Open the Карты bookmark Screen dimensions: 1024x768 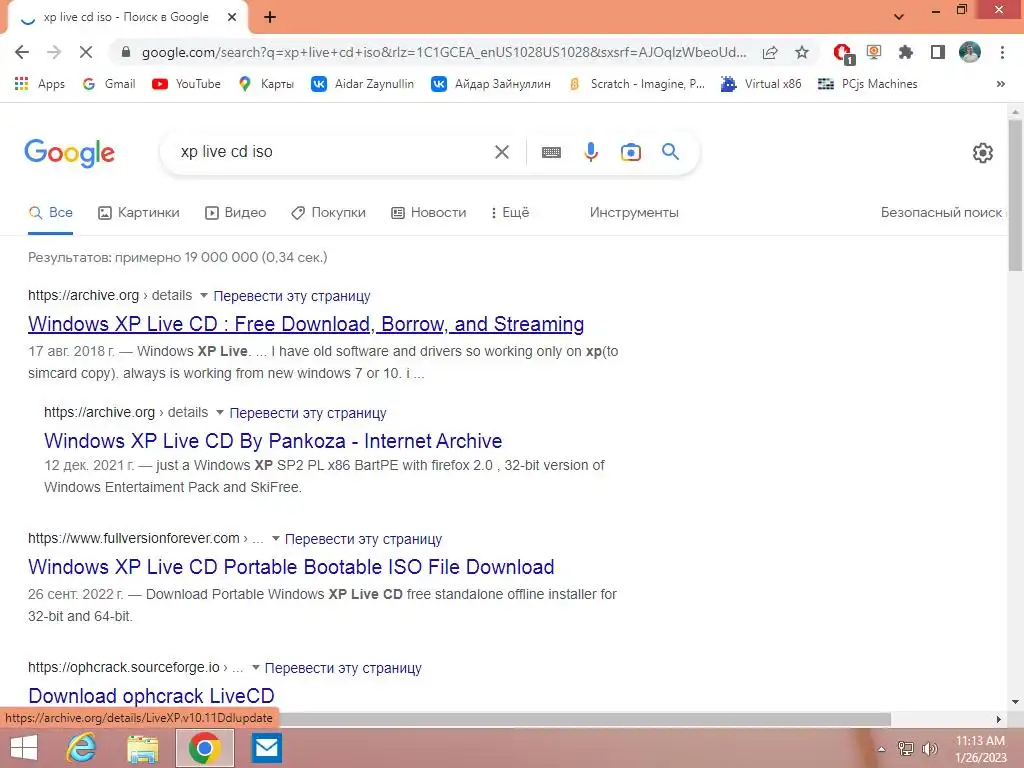point(266,84)
